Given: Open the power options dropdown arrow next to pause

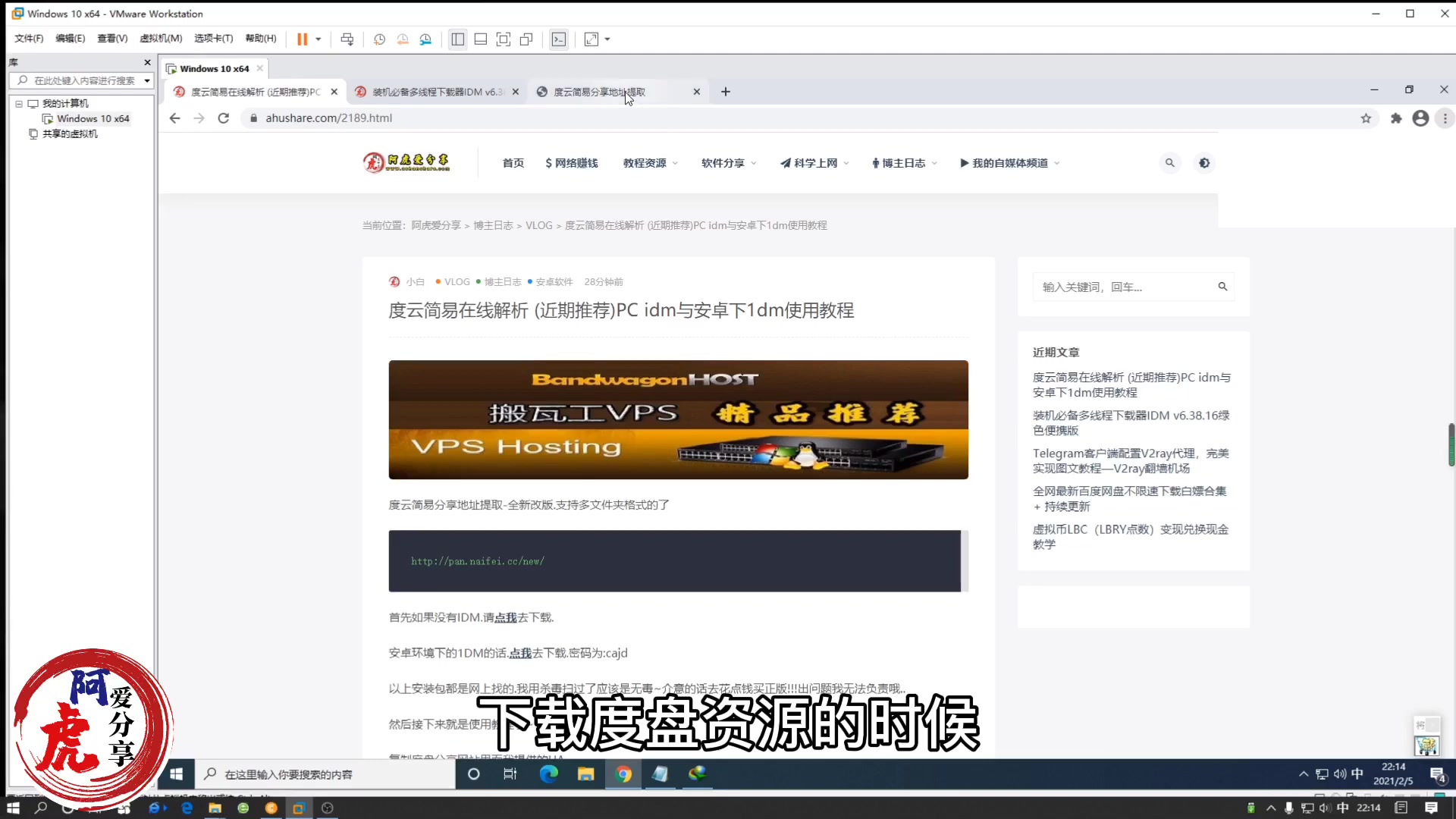Looking at the screenshot, I should (x=318, y=39).
